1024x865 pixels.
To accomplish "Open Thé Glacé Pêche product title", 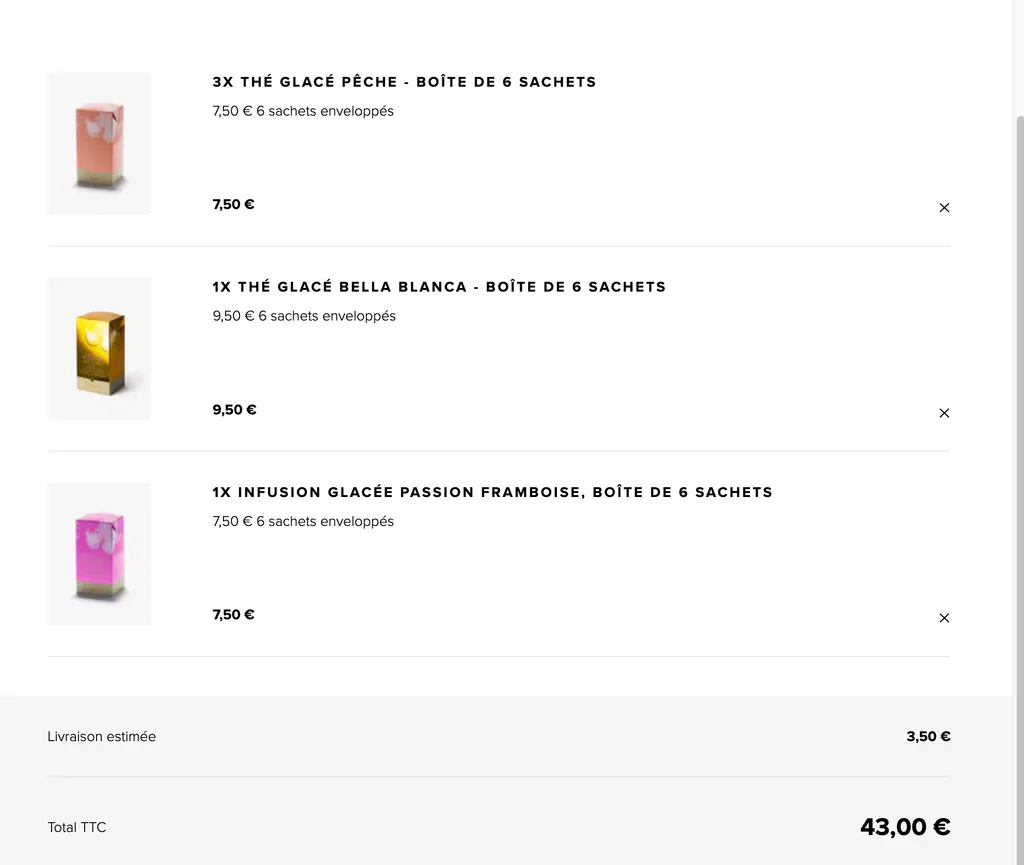I will pyautogui.click(x=404, y=82).
